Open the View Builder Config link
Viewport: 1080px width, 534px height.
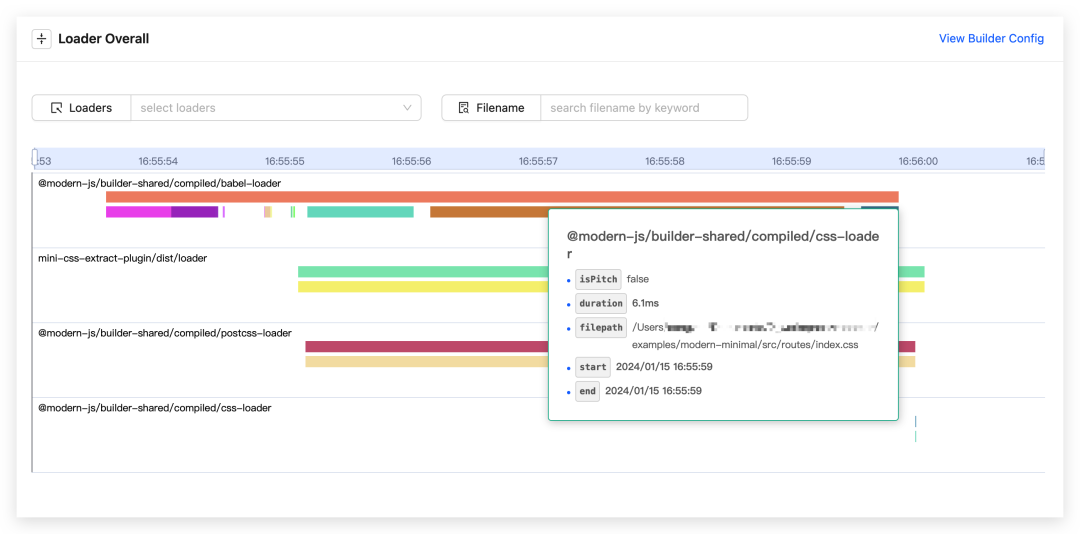(x=990, y=39)
